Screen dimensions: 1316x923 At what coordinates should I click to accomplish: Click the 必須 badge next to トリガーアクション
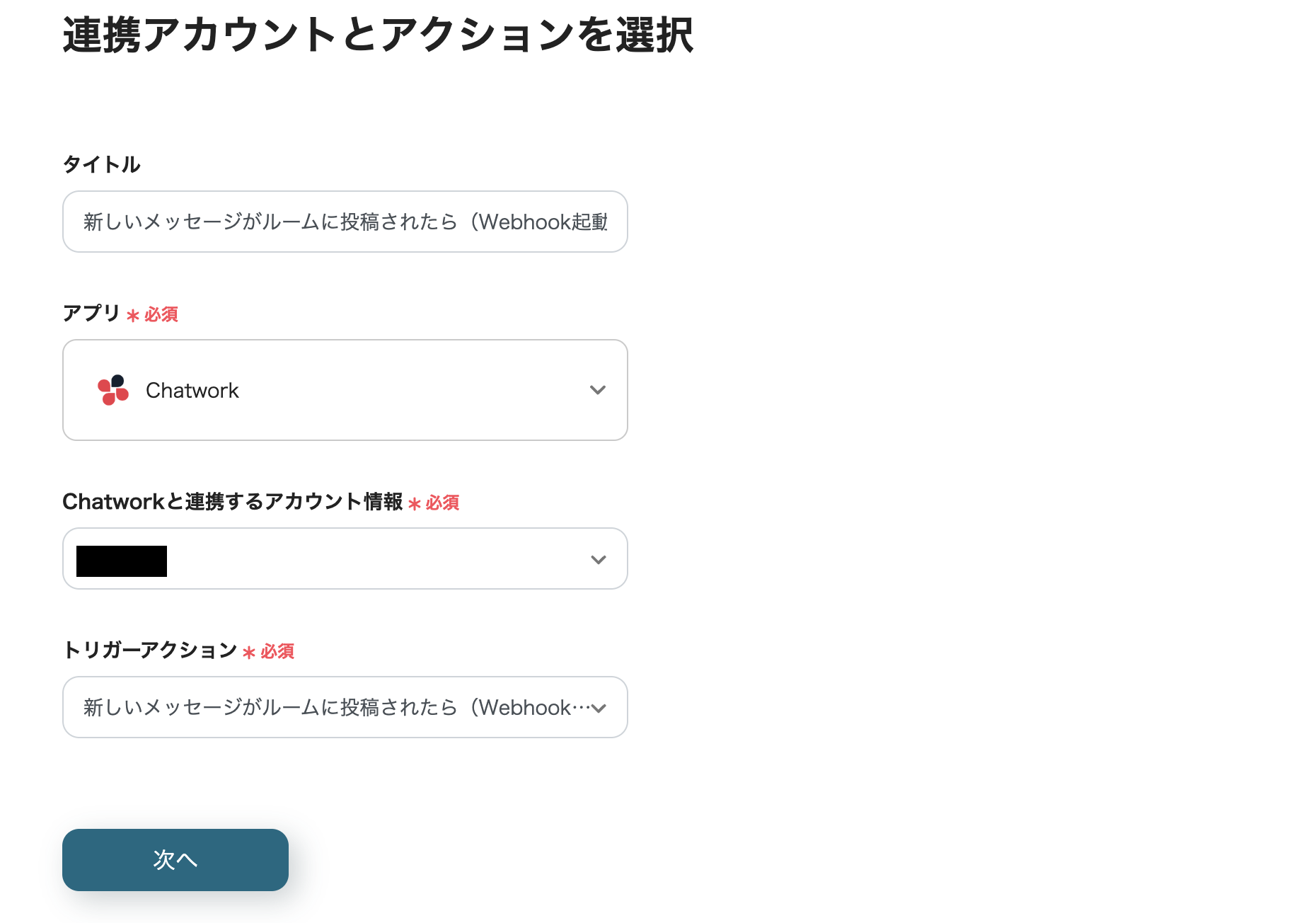click(x=277, y=652)
